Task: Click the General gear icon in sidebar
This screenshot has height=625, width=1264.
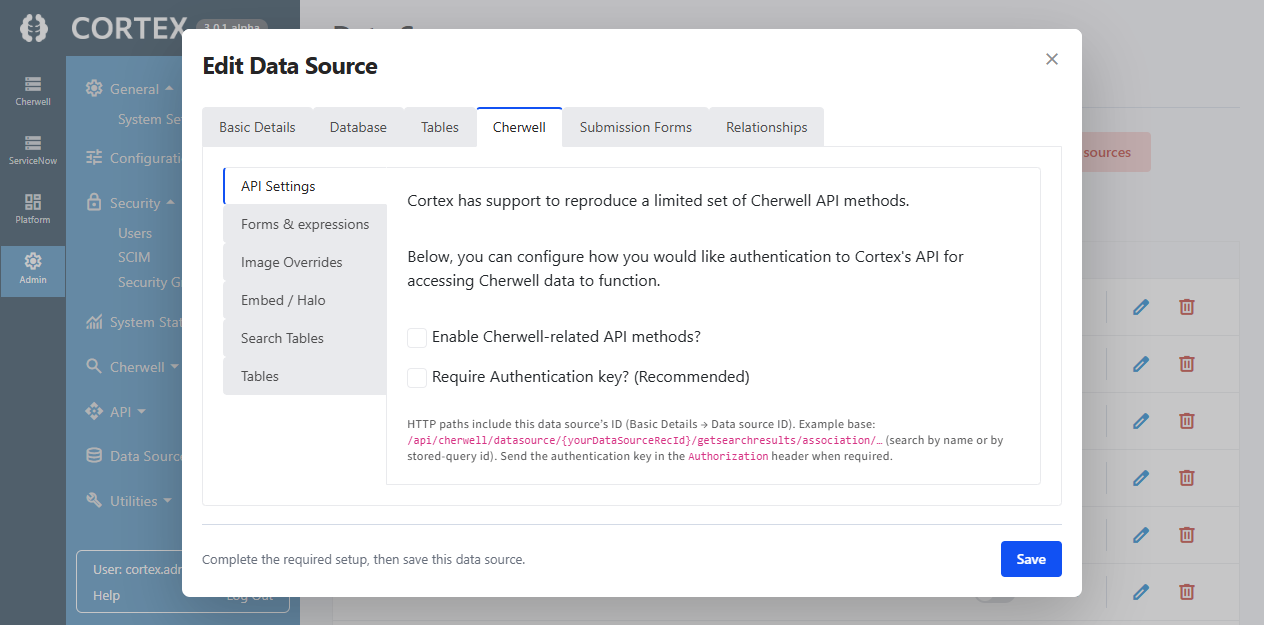Action: pos(94,88)
